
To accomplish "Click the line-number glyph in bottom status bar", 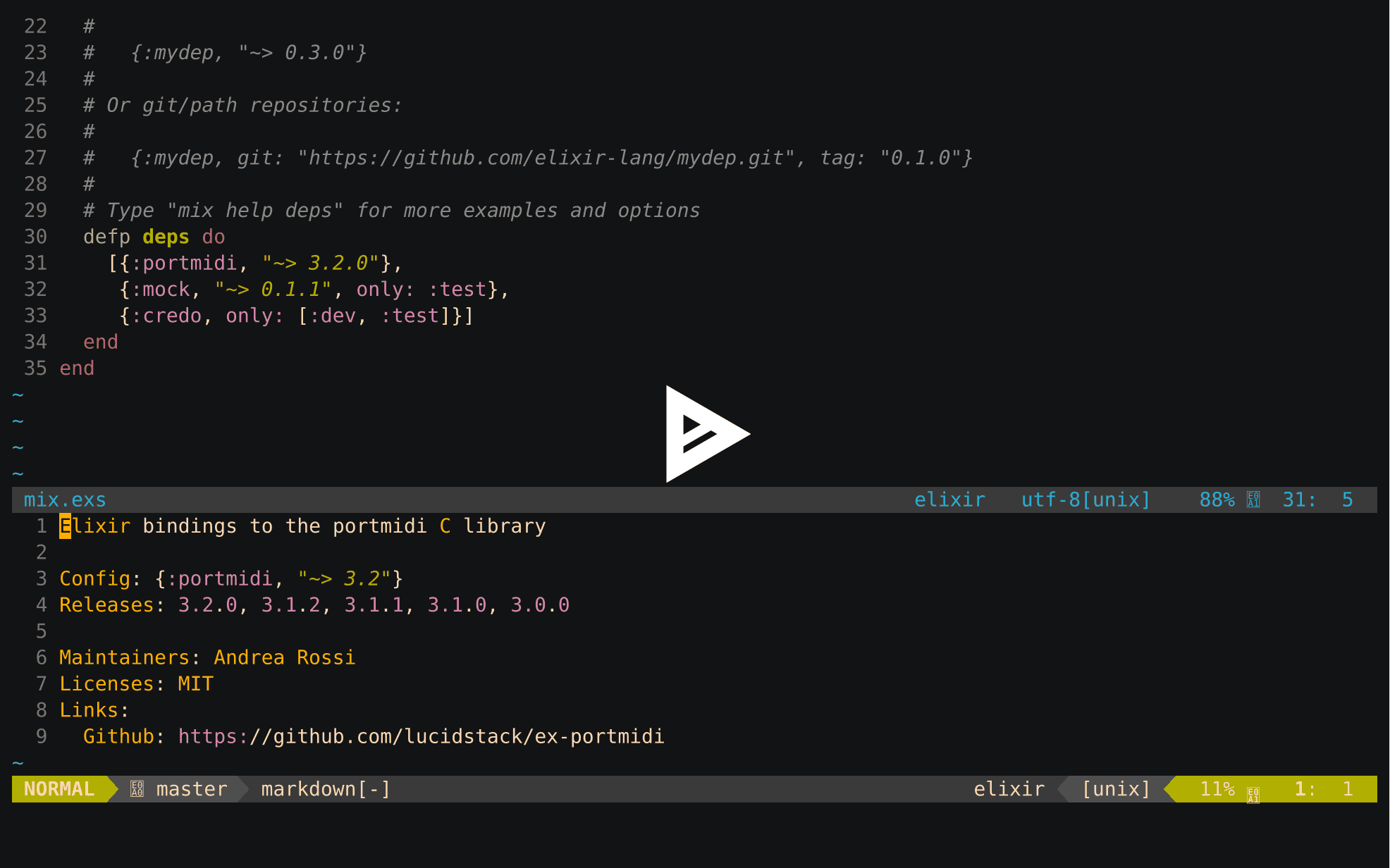I will click(1253, 795).
